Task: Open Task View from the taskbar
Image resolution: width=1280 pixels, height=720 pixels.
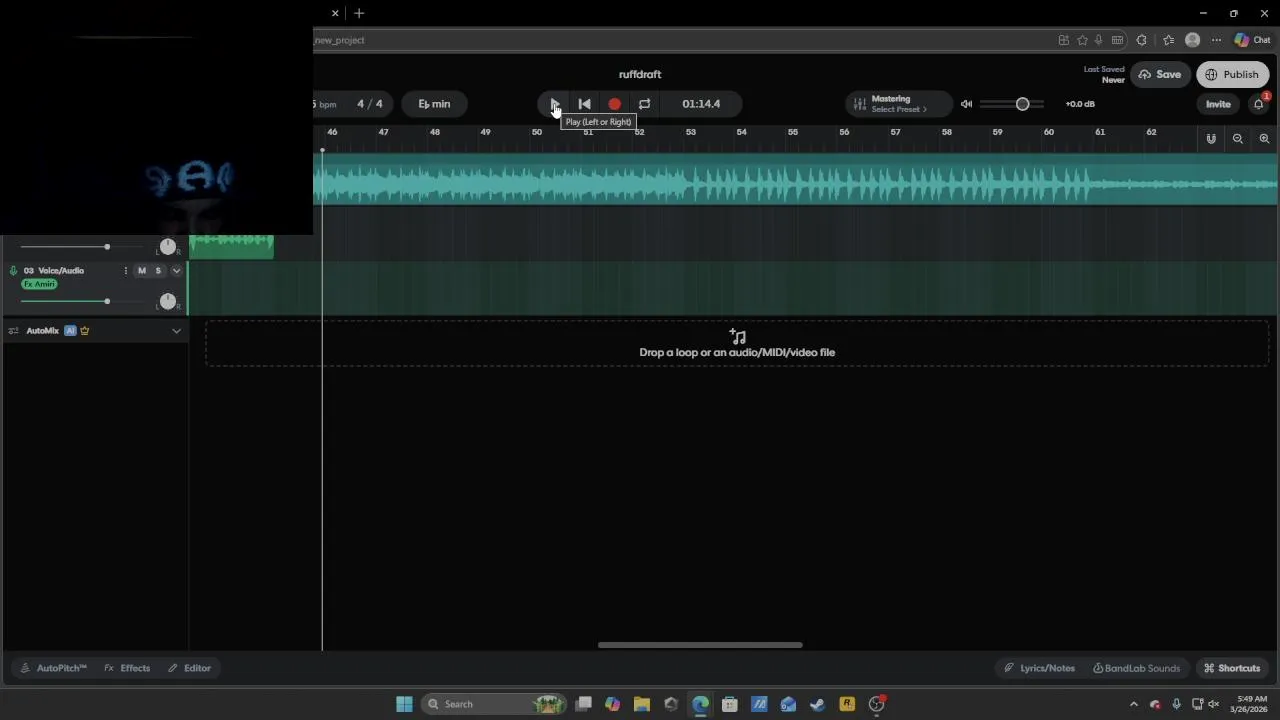Action: click(584, 704)
